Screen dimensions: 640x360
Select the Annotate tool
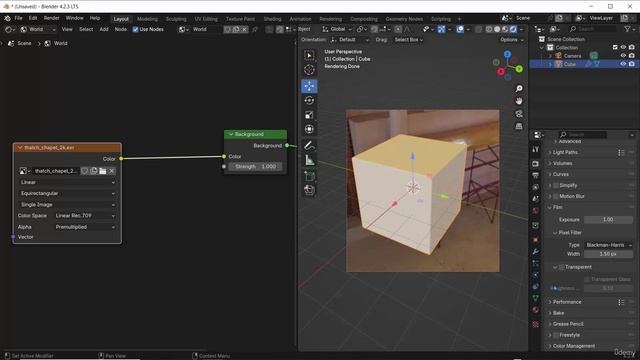tap(309, 145)
